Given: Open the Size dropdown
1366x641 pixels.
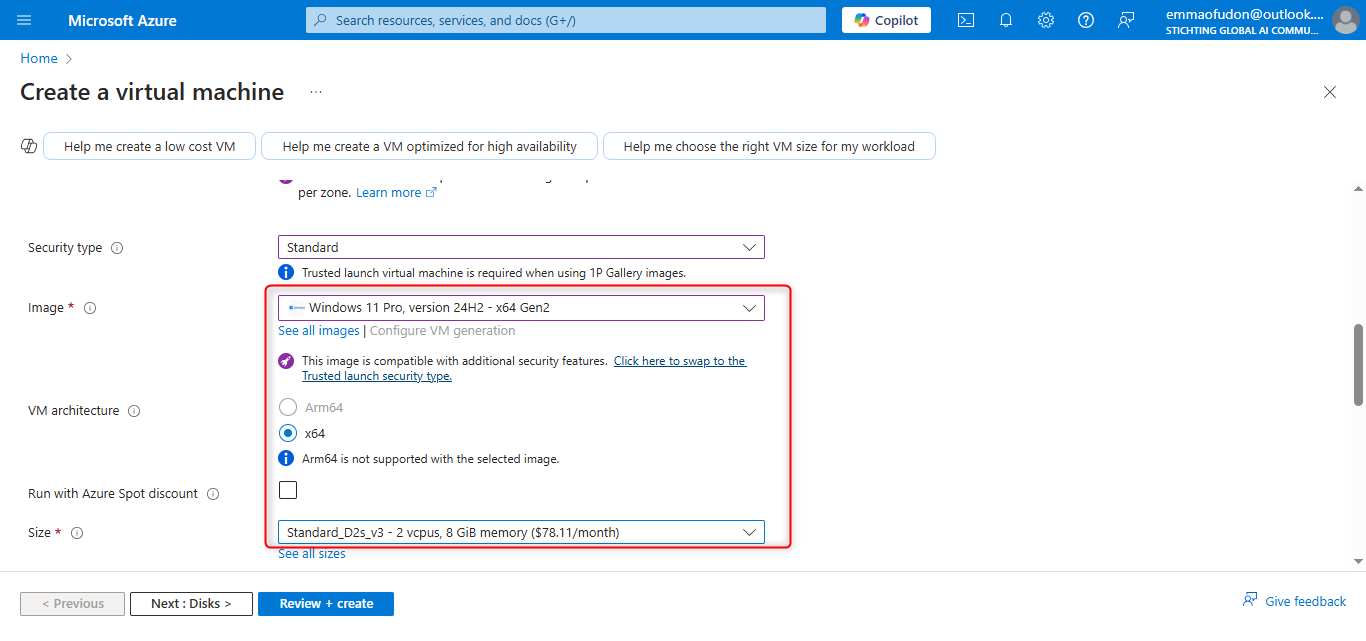Looking at the screenshot, I should coord(521,533).
